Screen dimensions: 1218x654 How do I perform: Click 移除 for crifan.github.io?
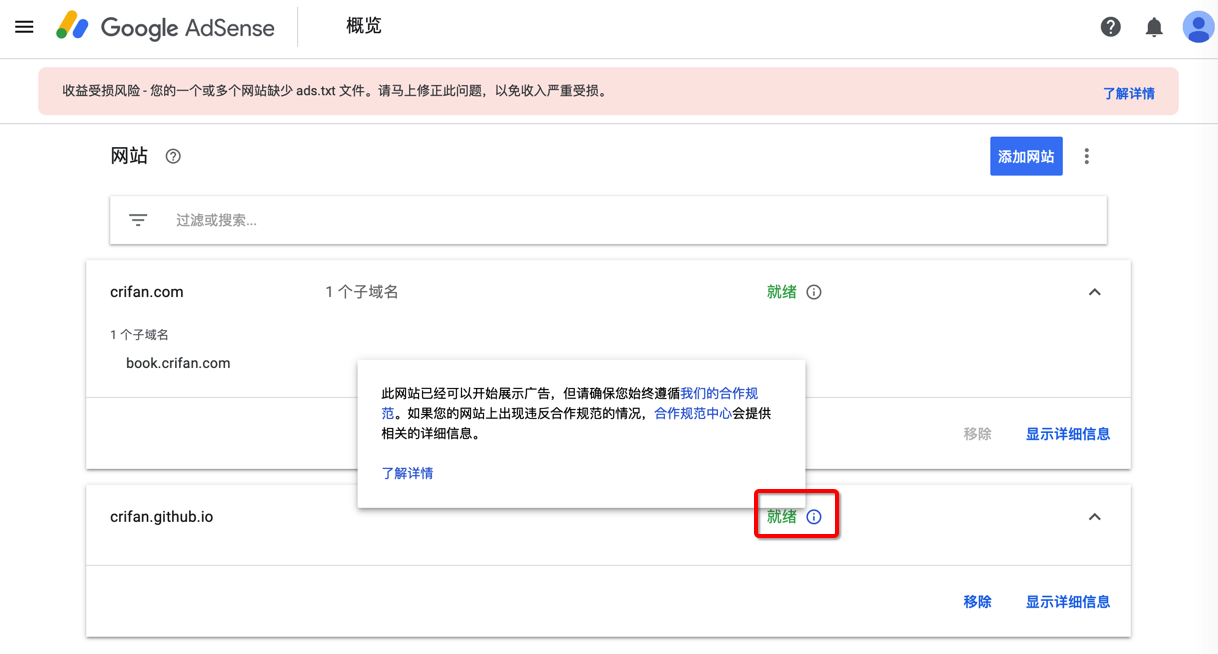pos(977,602)
